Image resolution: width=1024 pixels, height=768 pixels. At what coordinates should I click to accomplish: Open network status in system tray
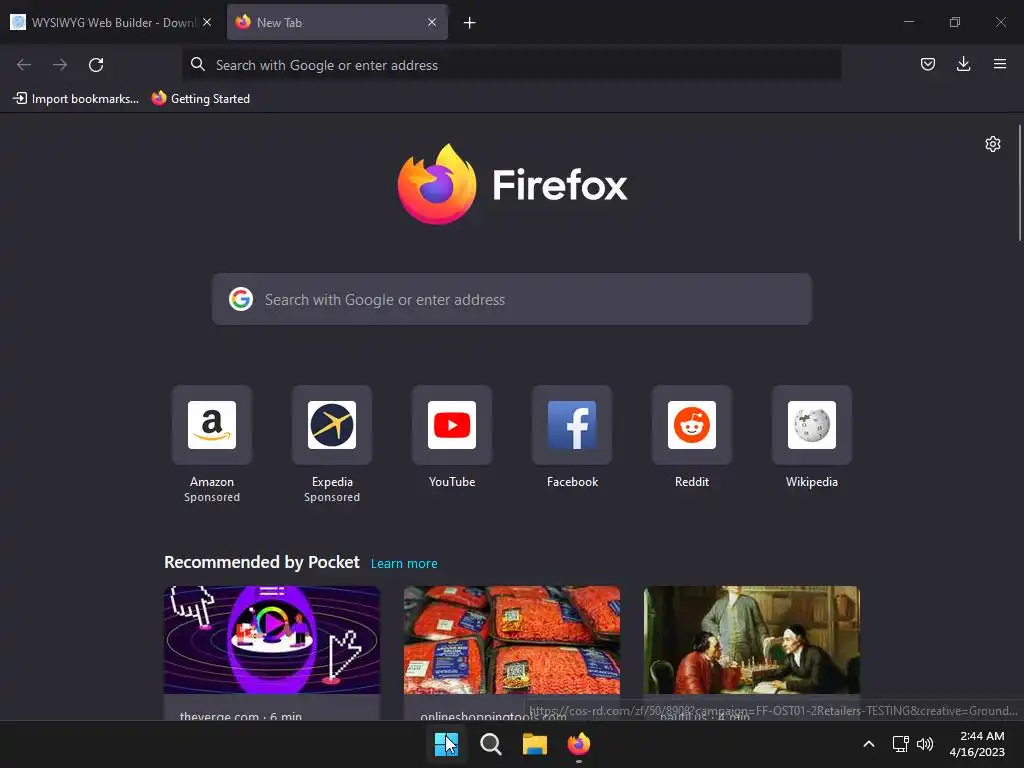point(901,744)
